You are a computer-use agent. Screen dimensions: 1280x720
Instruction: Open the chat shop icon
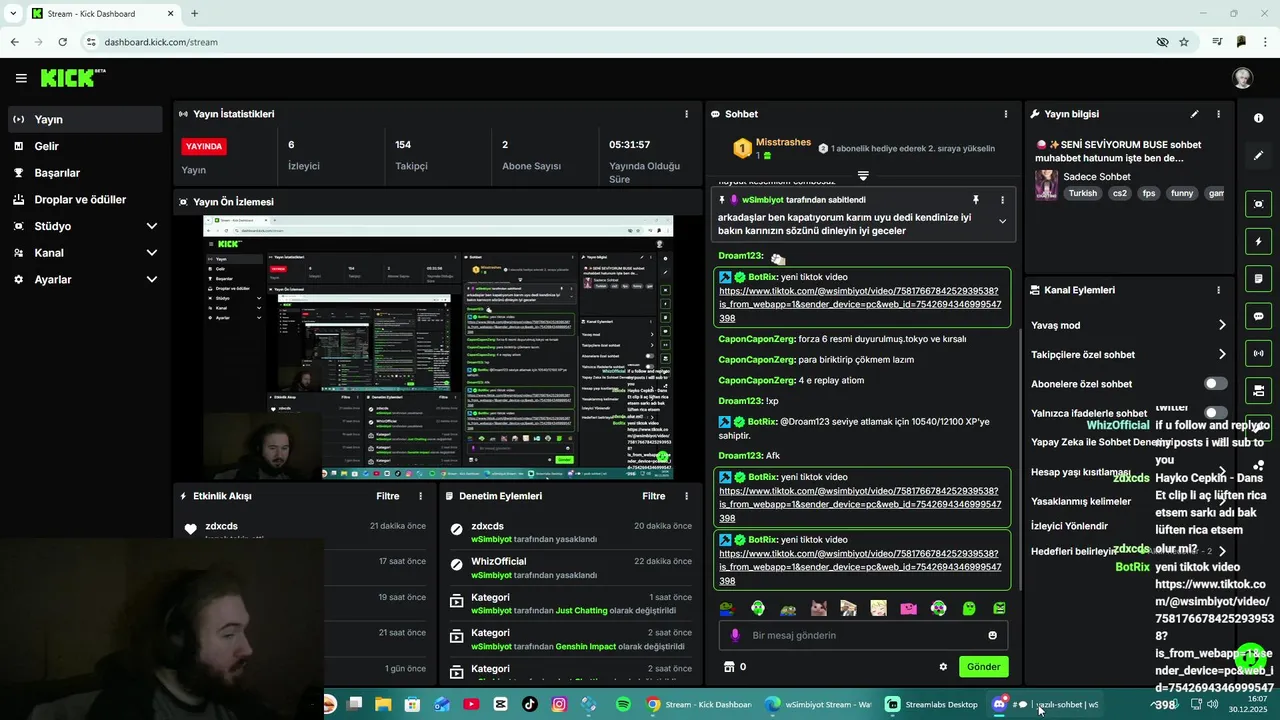729,667
